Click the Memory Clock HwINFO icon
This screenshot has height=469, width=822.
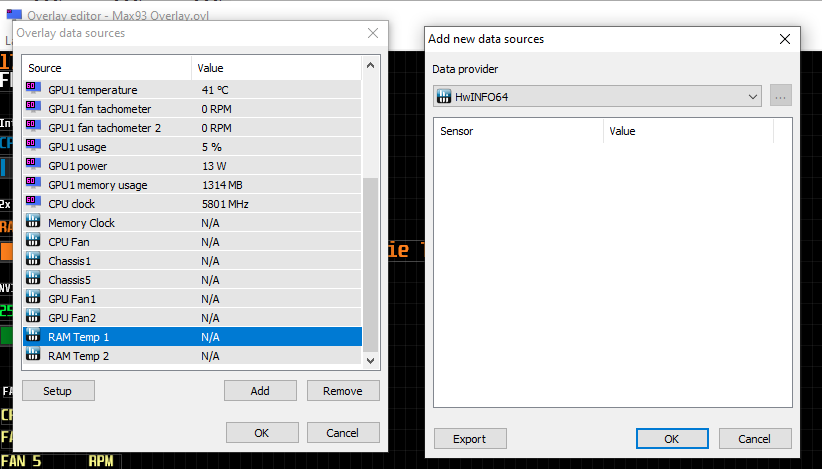(x=33, y=221)
